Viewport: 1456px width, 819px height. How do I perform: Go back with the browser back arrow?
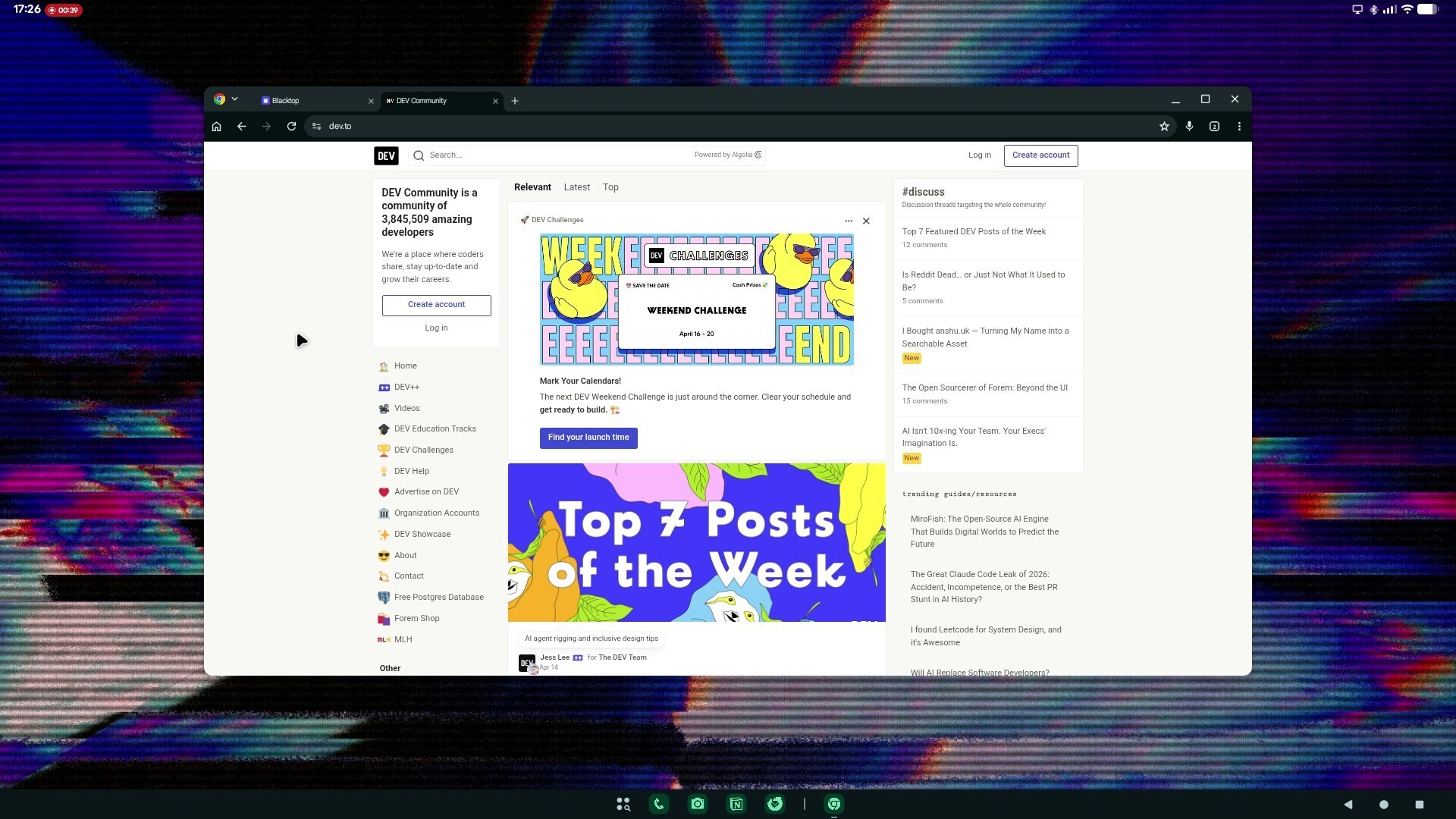click(x=241, y=127)
